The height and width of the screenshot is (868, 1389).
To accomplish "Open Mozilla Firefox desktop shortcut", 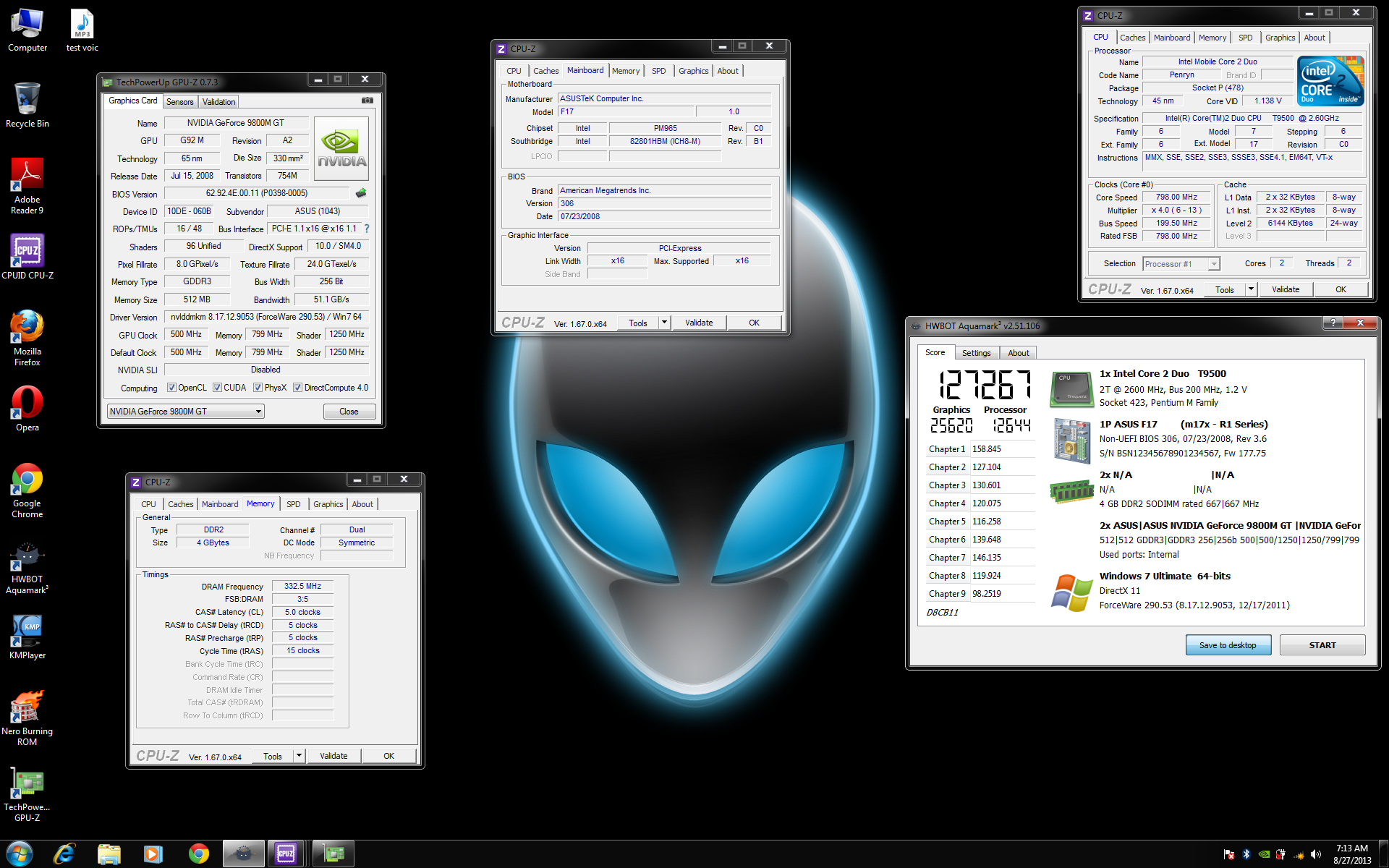I will coord(27,338).
